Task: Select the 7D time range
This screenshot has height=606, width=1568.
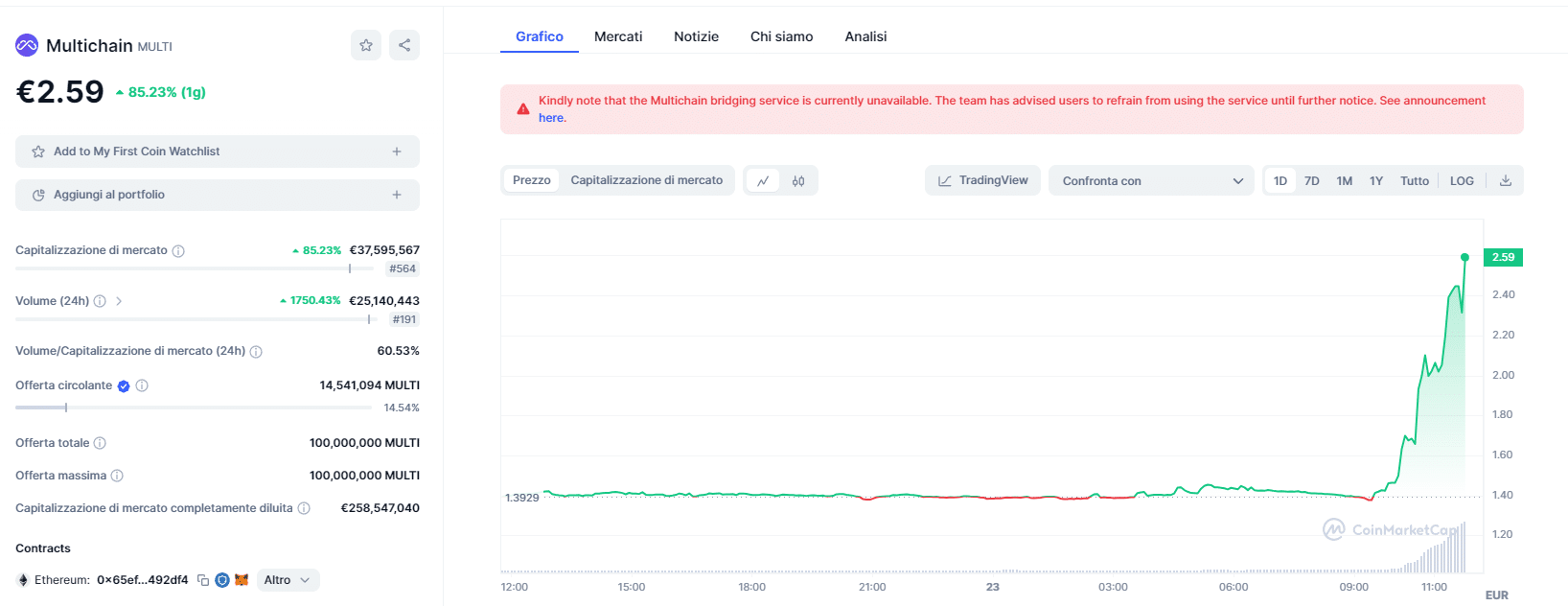Action: 1312,181
